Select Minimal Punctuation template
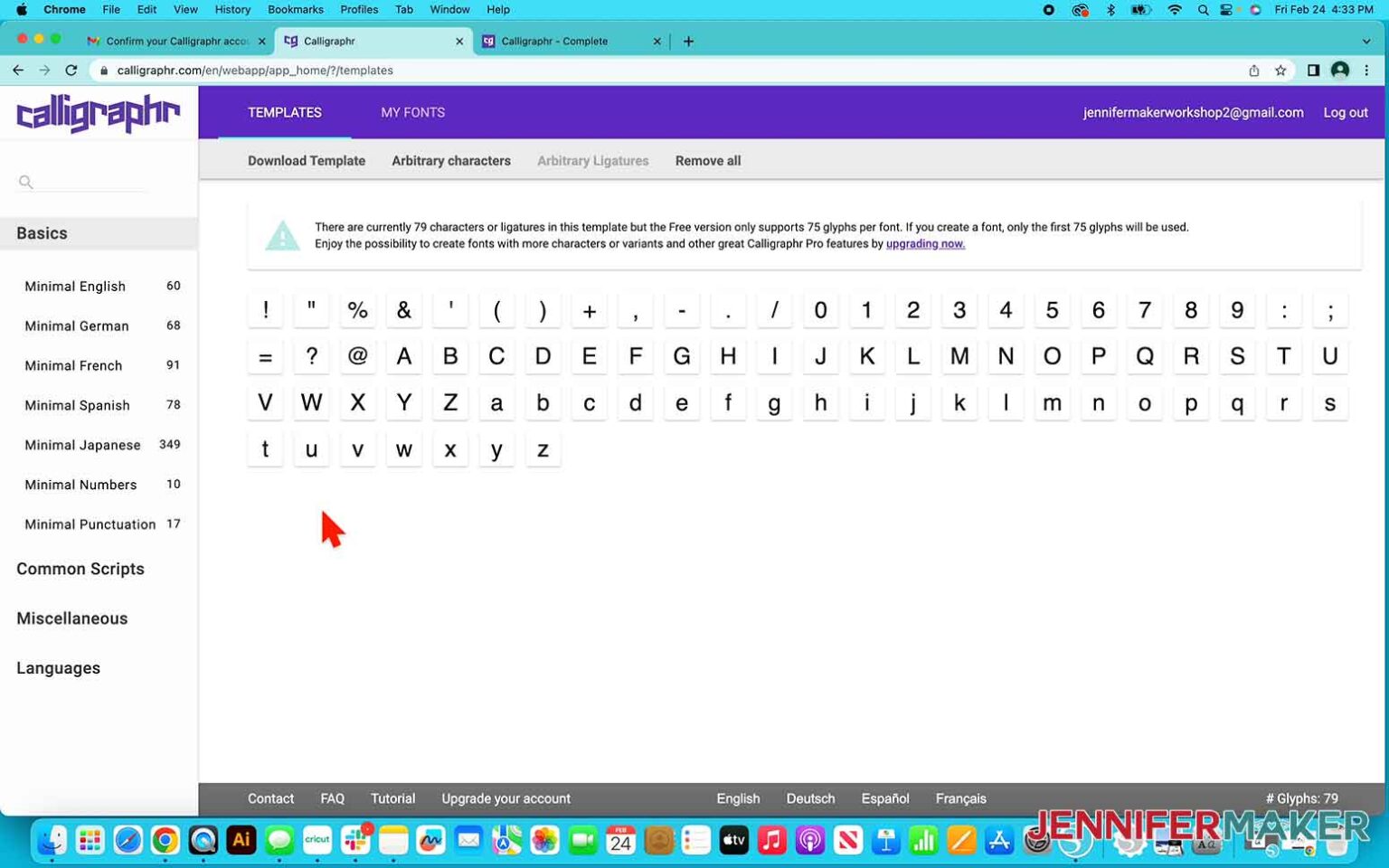 point(102,524)
